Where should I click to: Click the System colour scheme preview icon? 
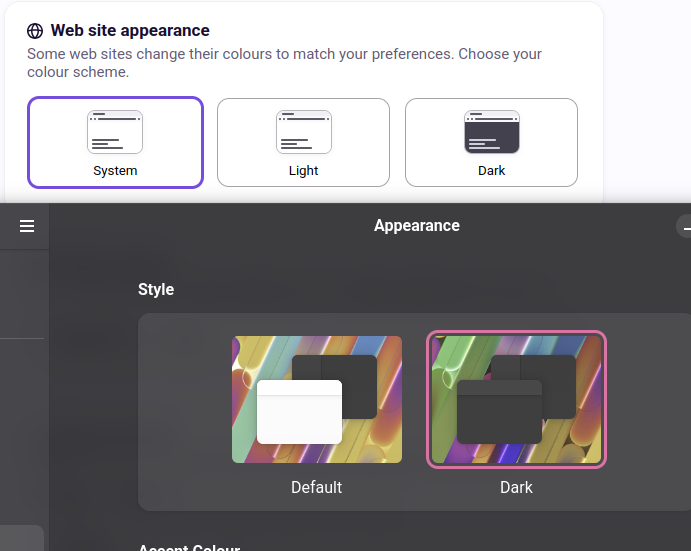[115, 132]
